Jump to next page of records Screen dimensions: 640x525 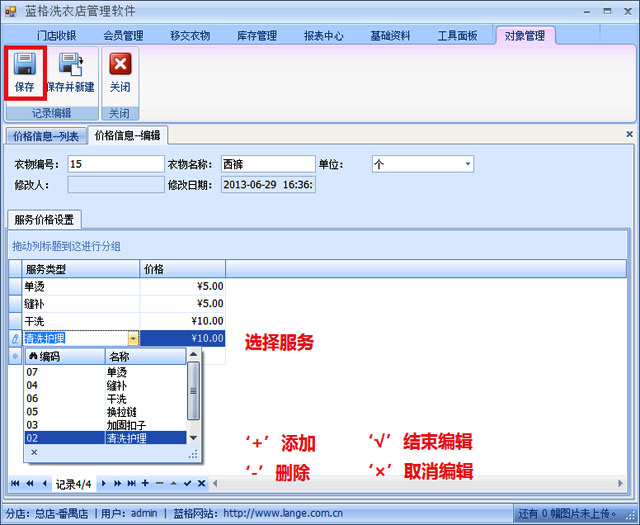pos(118,483)
